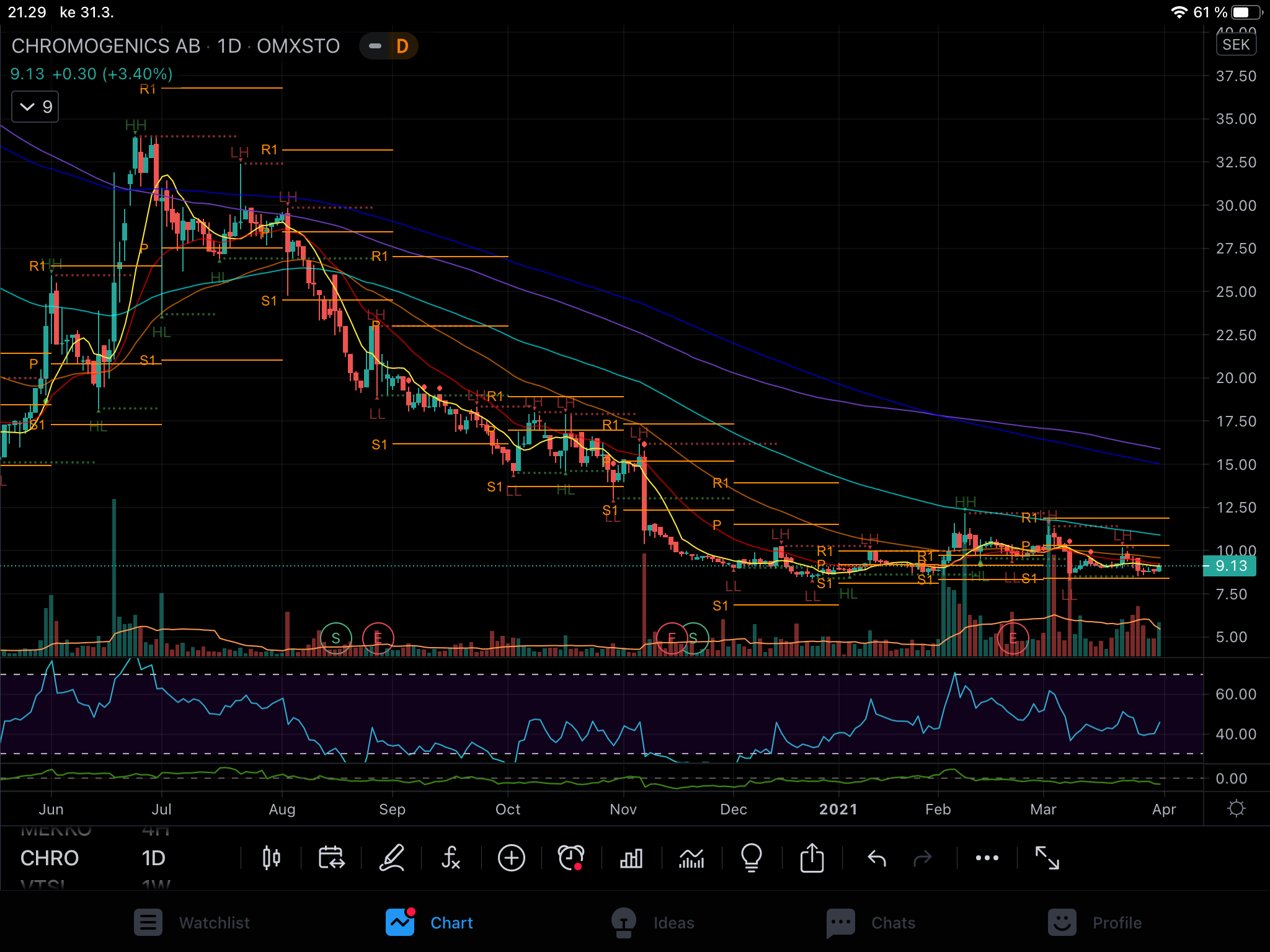Toggle the D data status badge

click(402, 46)
